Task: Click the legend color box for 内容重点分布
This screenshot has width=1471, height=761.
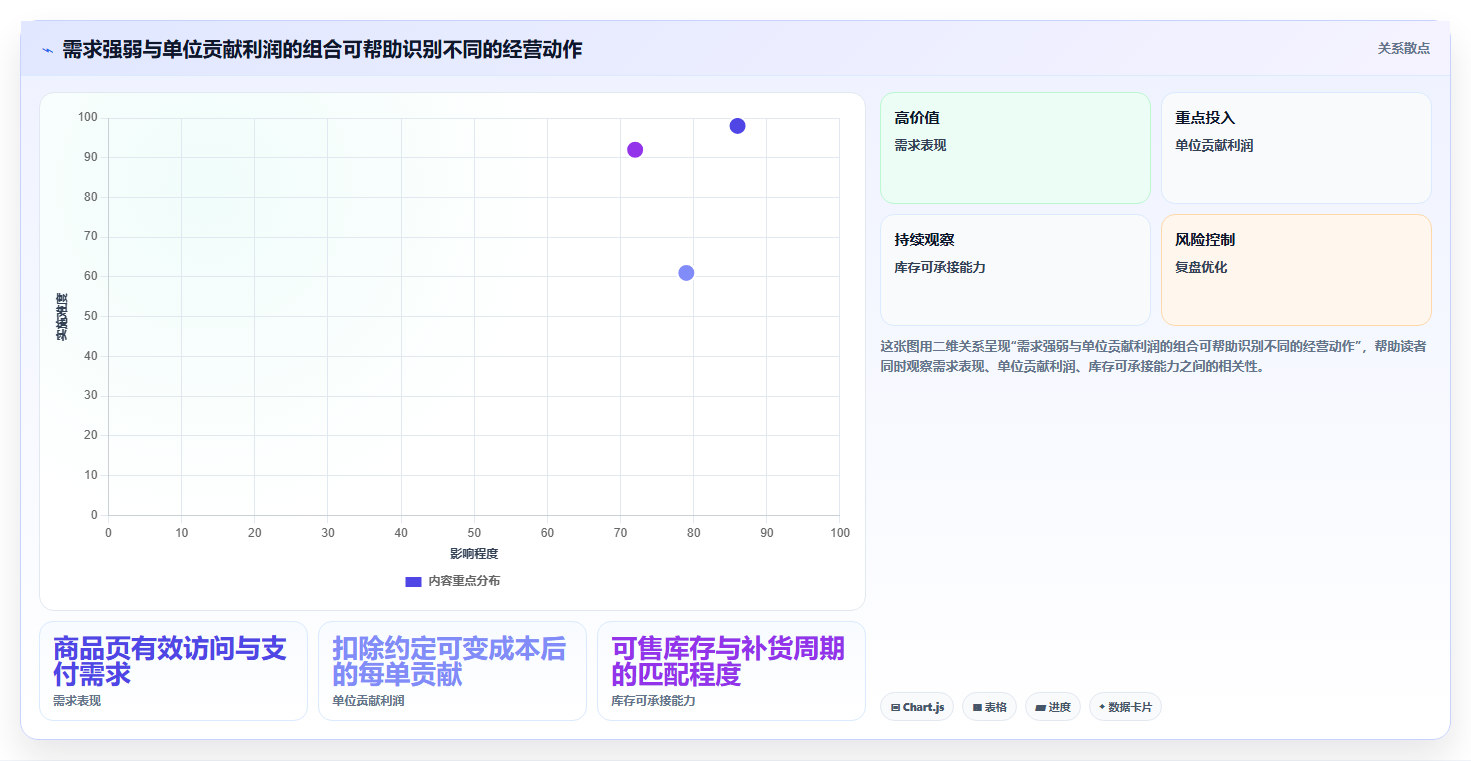Action: [413, 581]
